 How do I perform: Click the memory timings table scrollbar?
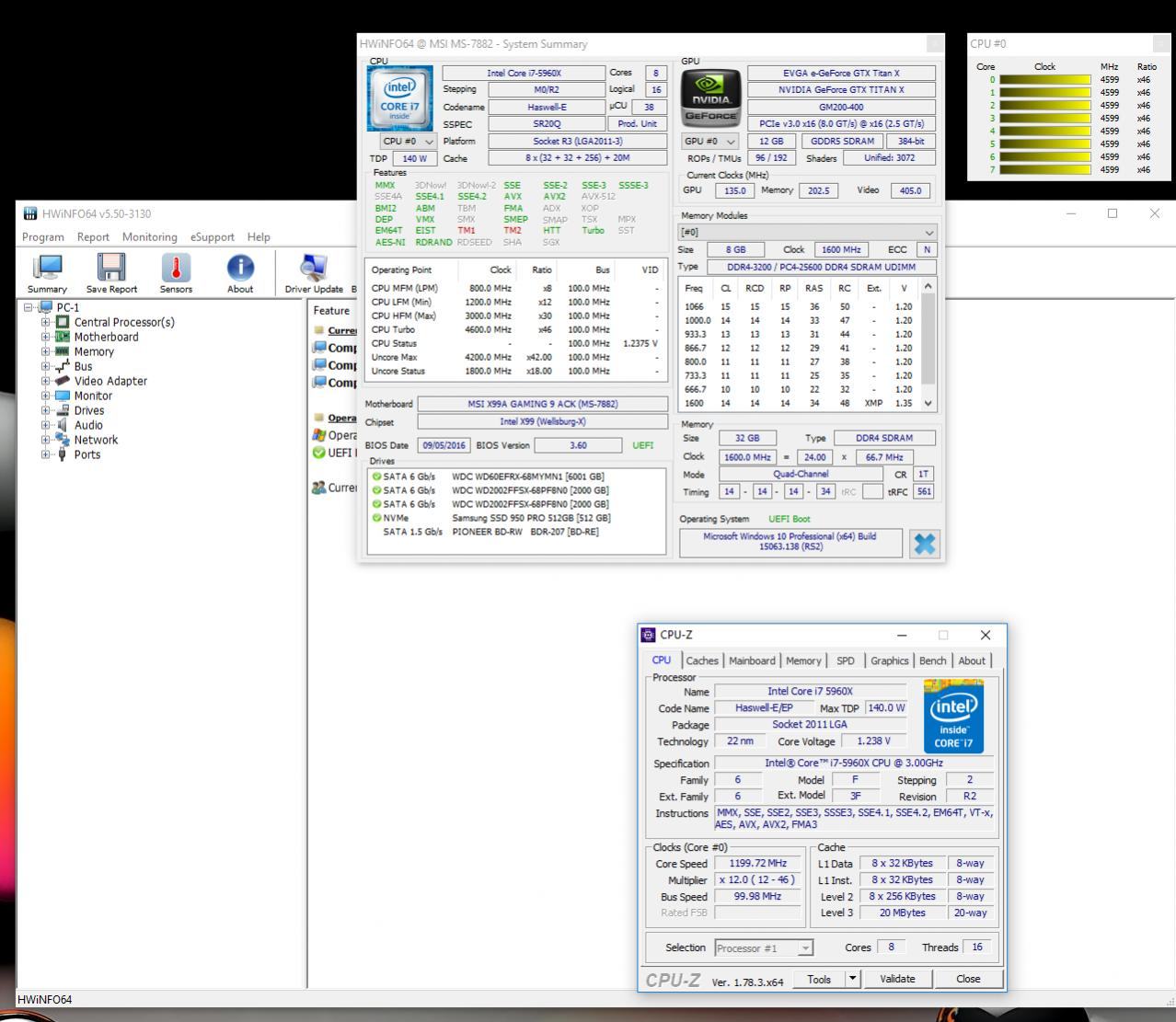coord(928,345)
